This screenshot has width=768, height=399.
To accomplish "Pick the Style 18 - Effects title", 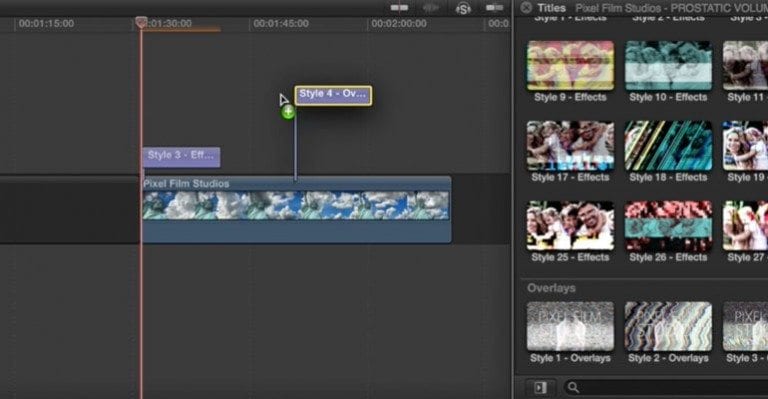I will [x=668, y=146].
